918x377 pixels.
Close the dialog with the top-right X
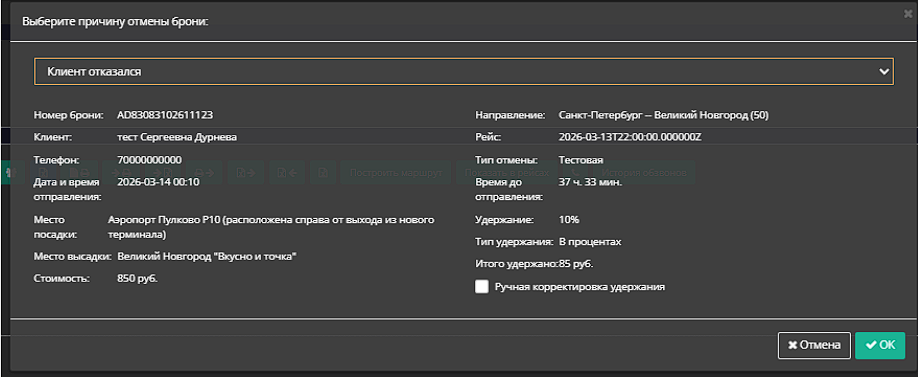pyautogui.click(x=907, y=14)
